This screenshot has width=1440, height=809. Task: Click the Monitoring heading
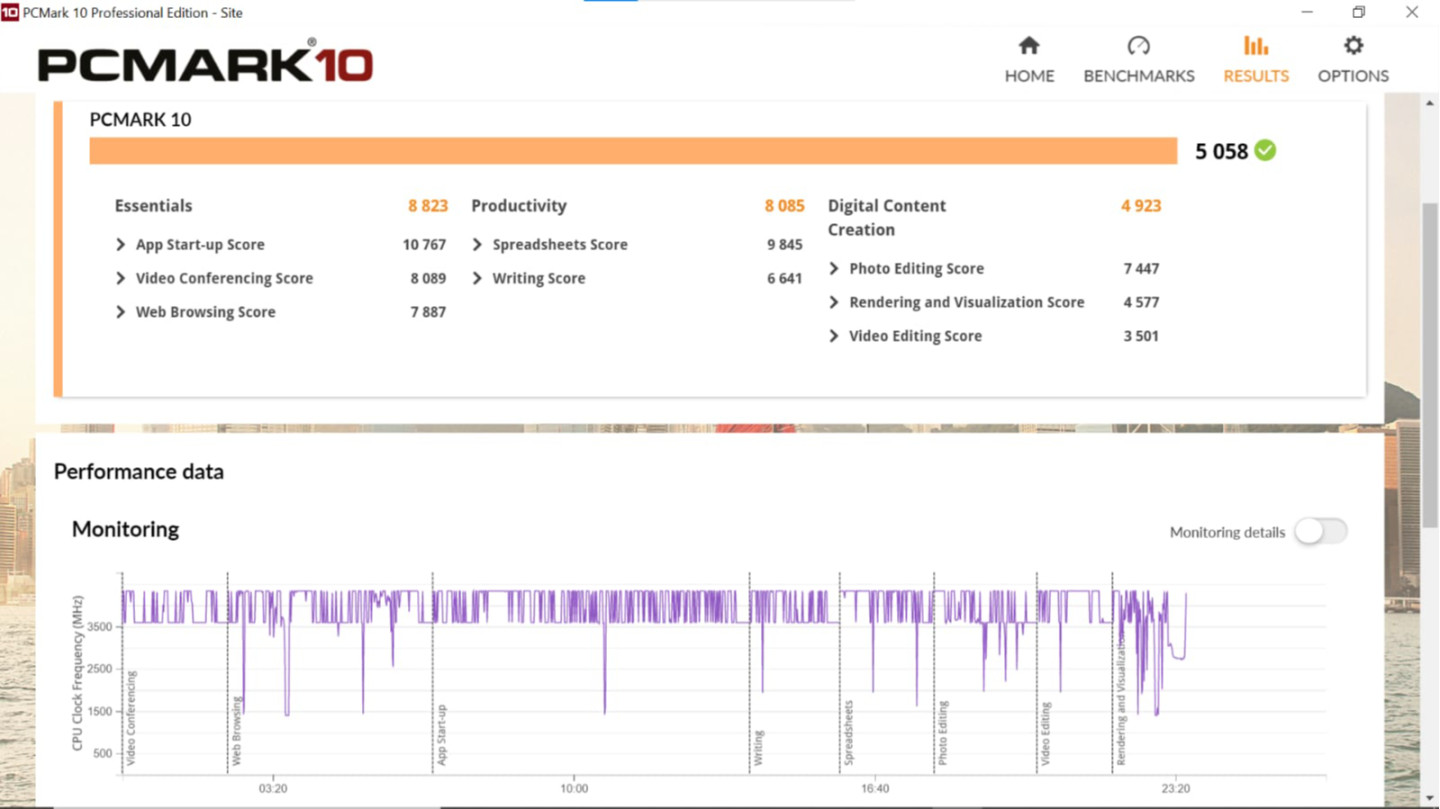(125, 529)
